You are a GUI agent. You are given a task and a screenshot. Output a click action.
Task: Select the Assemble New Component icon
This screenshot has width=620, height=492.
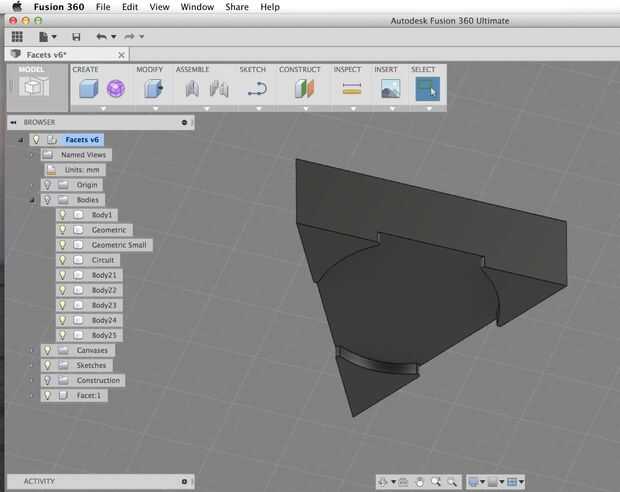click(x=192, y=89)
